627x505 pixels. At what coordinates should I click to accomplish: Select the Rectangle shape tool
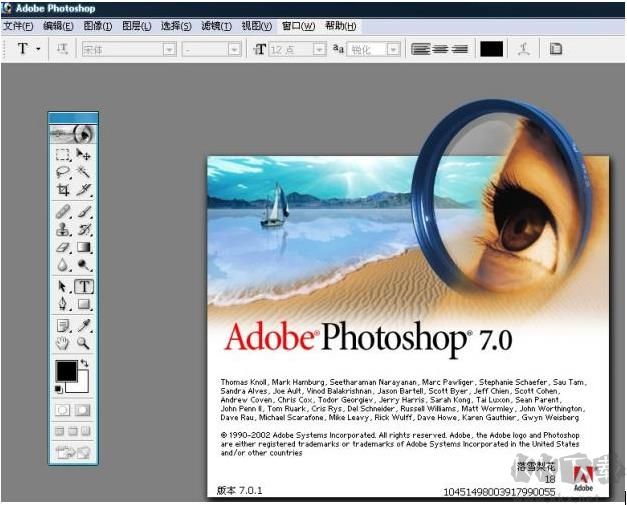coord(83,304)
